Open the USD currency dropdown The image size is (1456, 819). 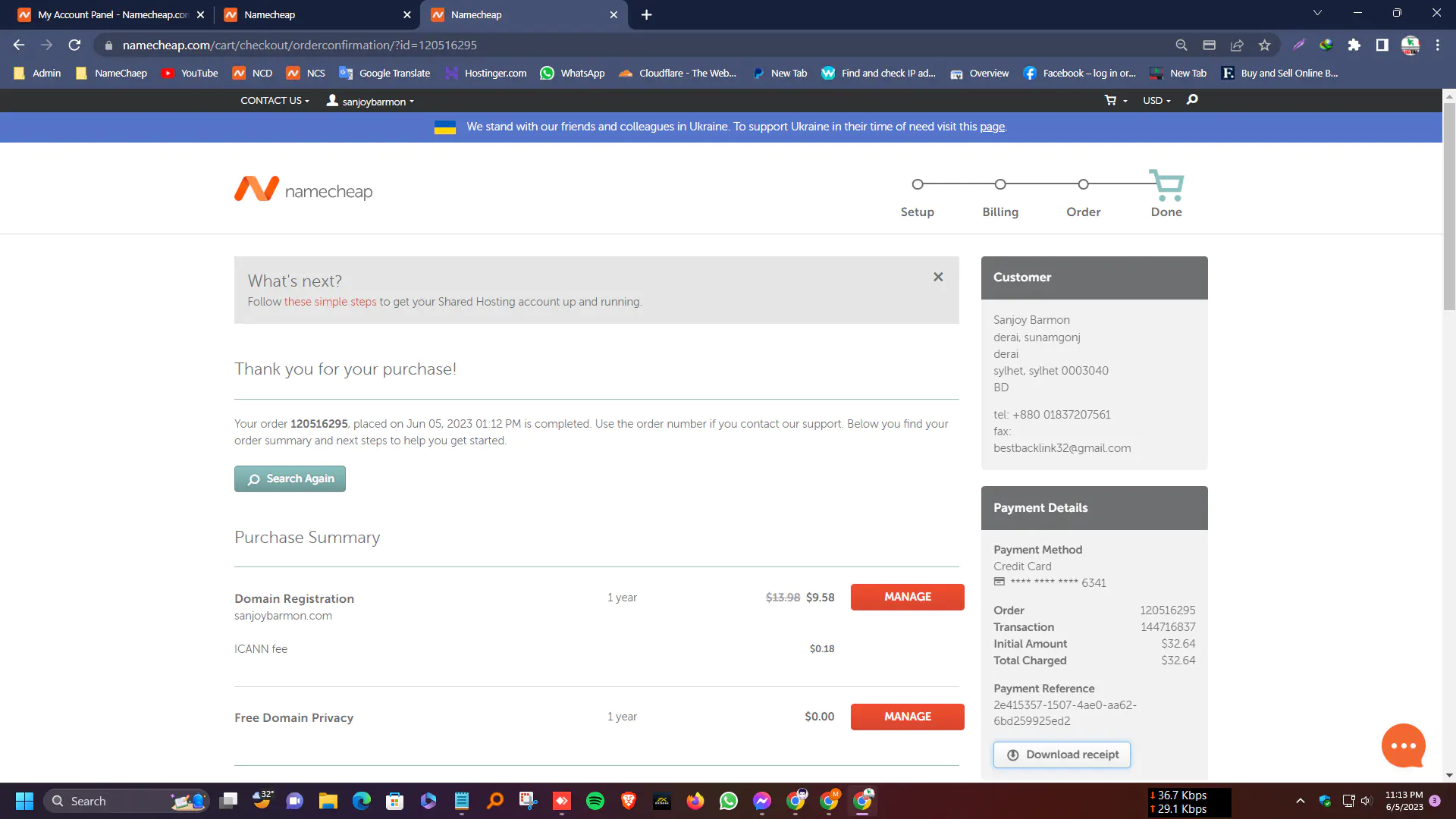coord(1156,101)
